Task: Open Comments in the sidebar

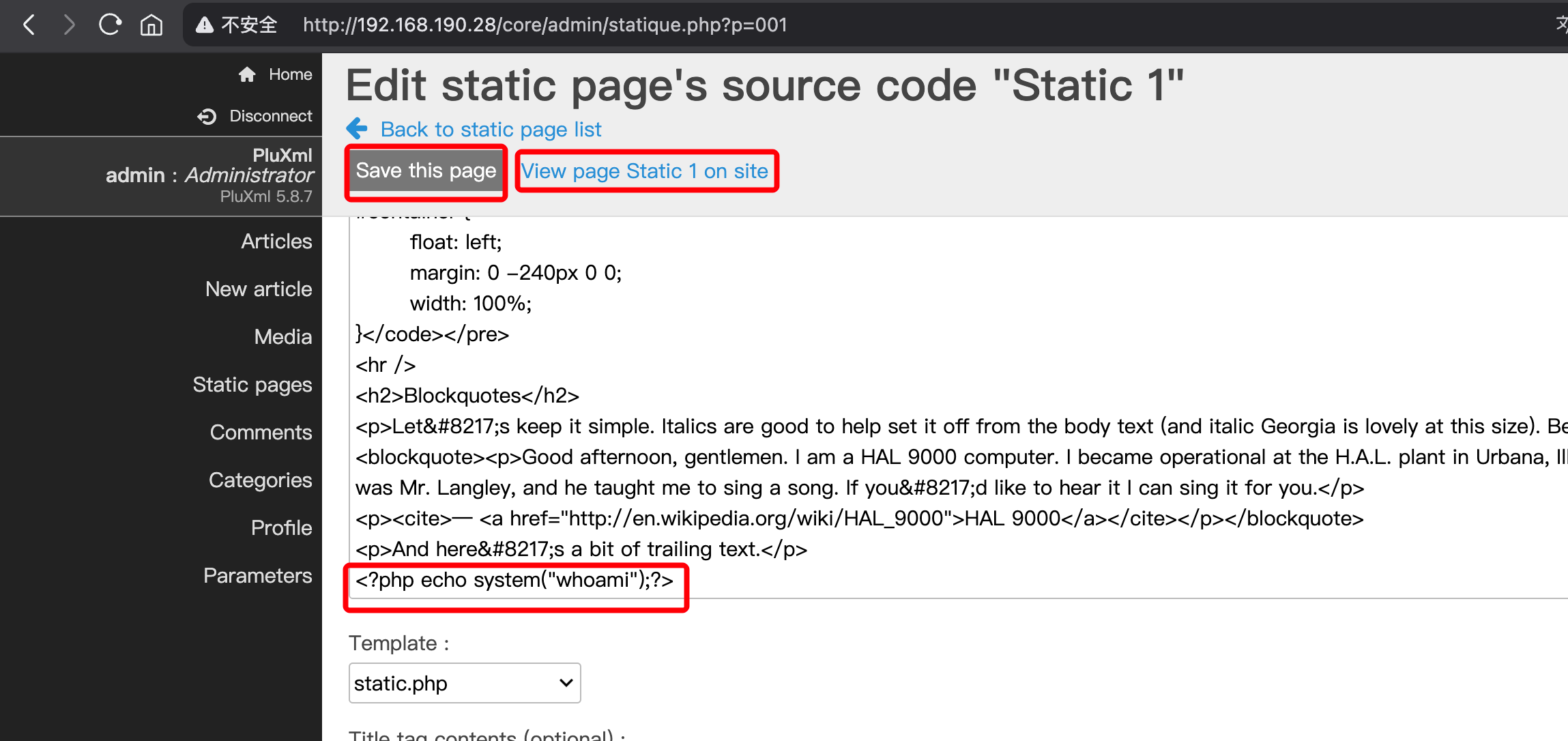Action: coord(261,433)
